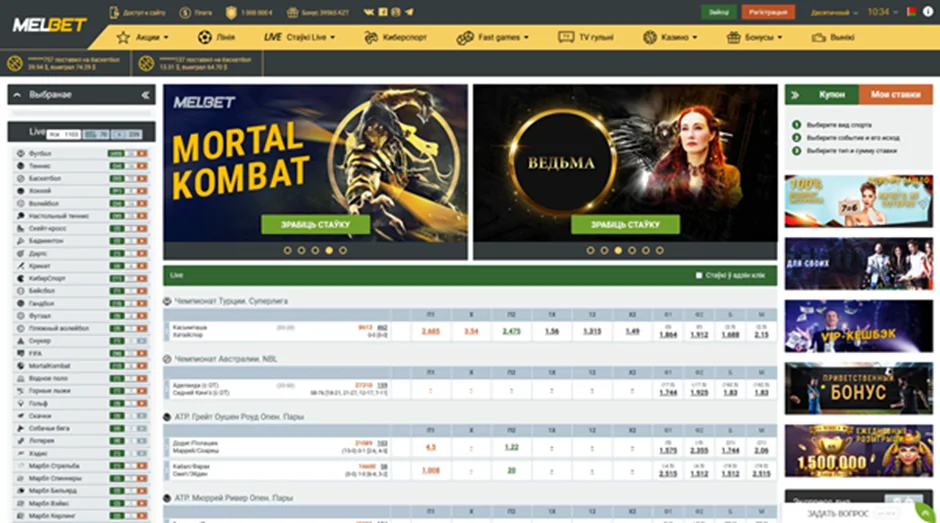
Task: Select first dot of Mortal Kombat carousel
Action: pyautogui.click(x=287, y=250)
